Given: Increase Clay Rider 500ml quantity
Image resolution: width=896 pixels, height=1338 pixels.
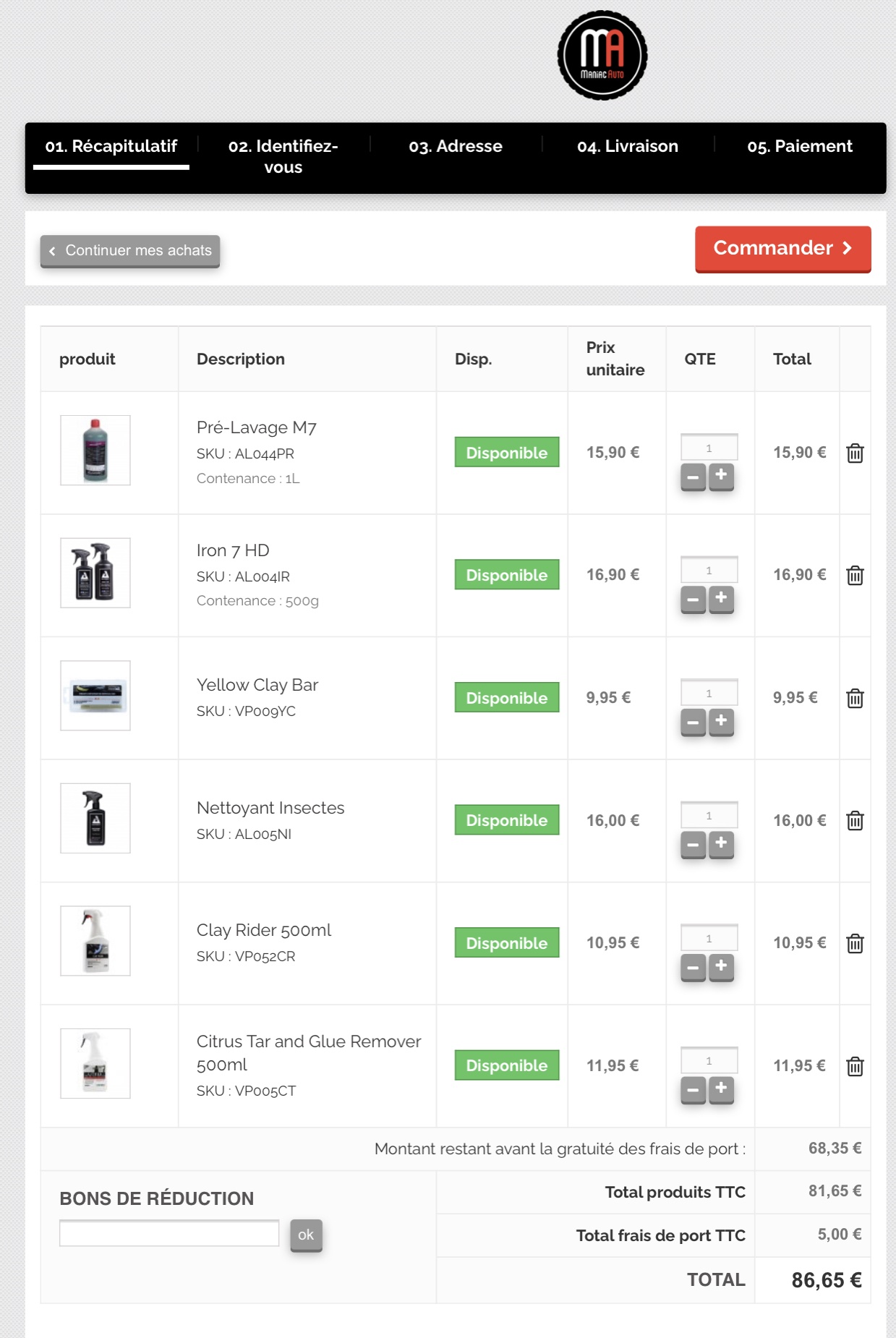Looking at the screenshot, I should pyautogui.click(x=721, y=967).
